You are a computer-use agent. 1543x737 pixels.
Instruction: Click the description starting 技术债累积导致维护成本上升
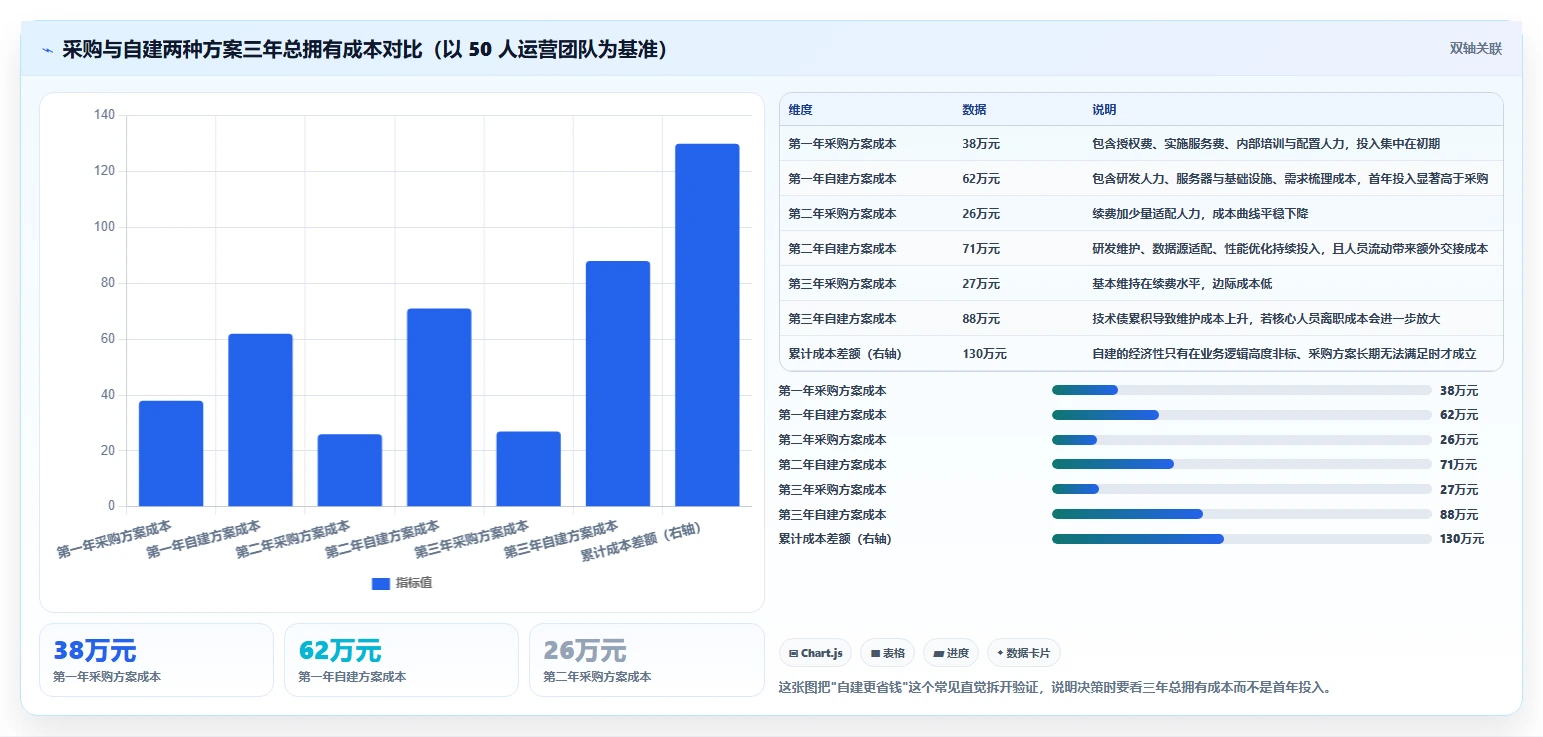1266,319
